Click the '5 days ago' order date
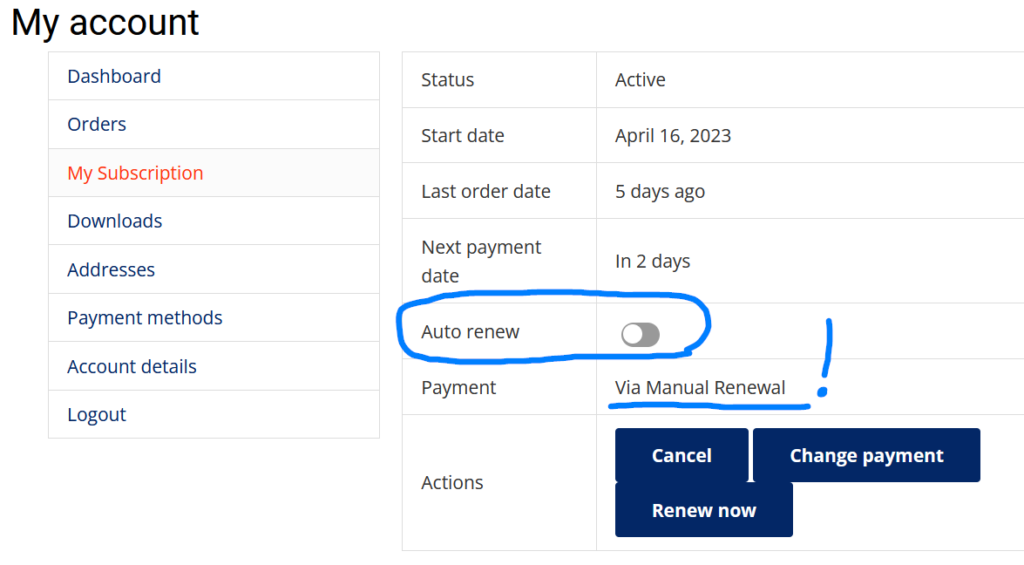Image resolution: width=1024 pixels, height=565 pixels. click(x=660, y=192)
